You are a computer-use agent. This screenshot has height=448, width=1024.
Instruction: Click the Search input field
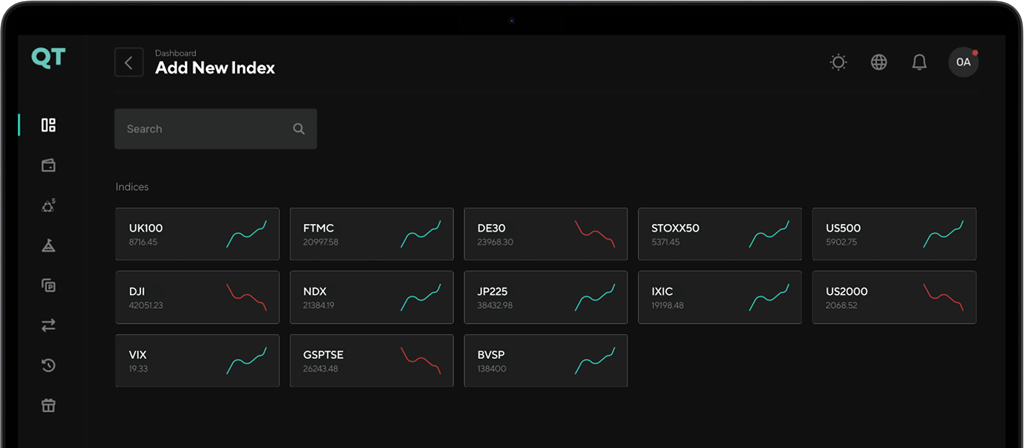200,129
